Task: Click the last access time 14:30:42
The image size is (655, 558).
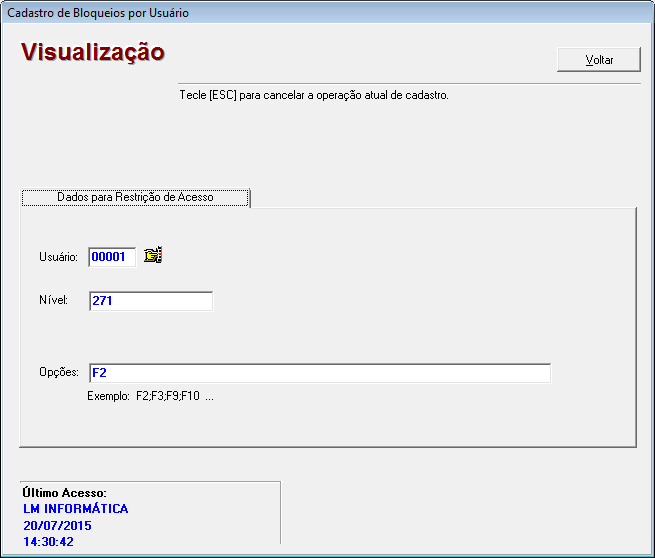Action: (48, 541)
